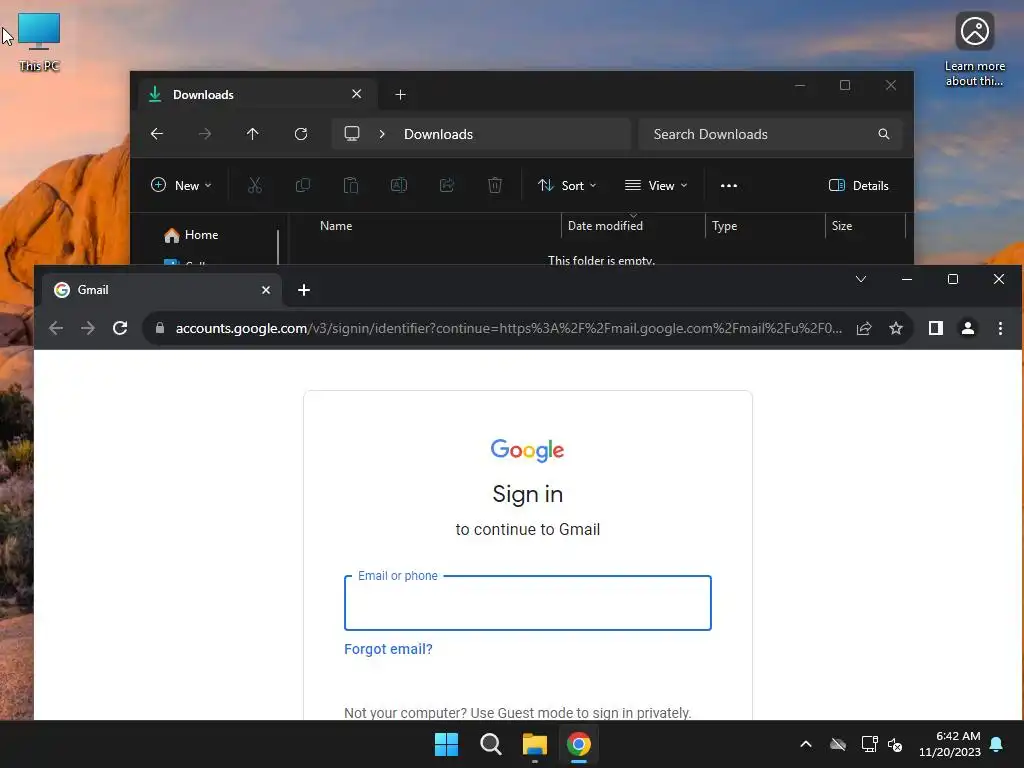Bookmark this page with the star icon
Viewport: 1024px width, 768px height.
click(x=896, y=328)
